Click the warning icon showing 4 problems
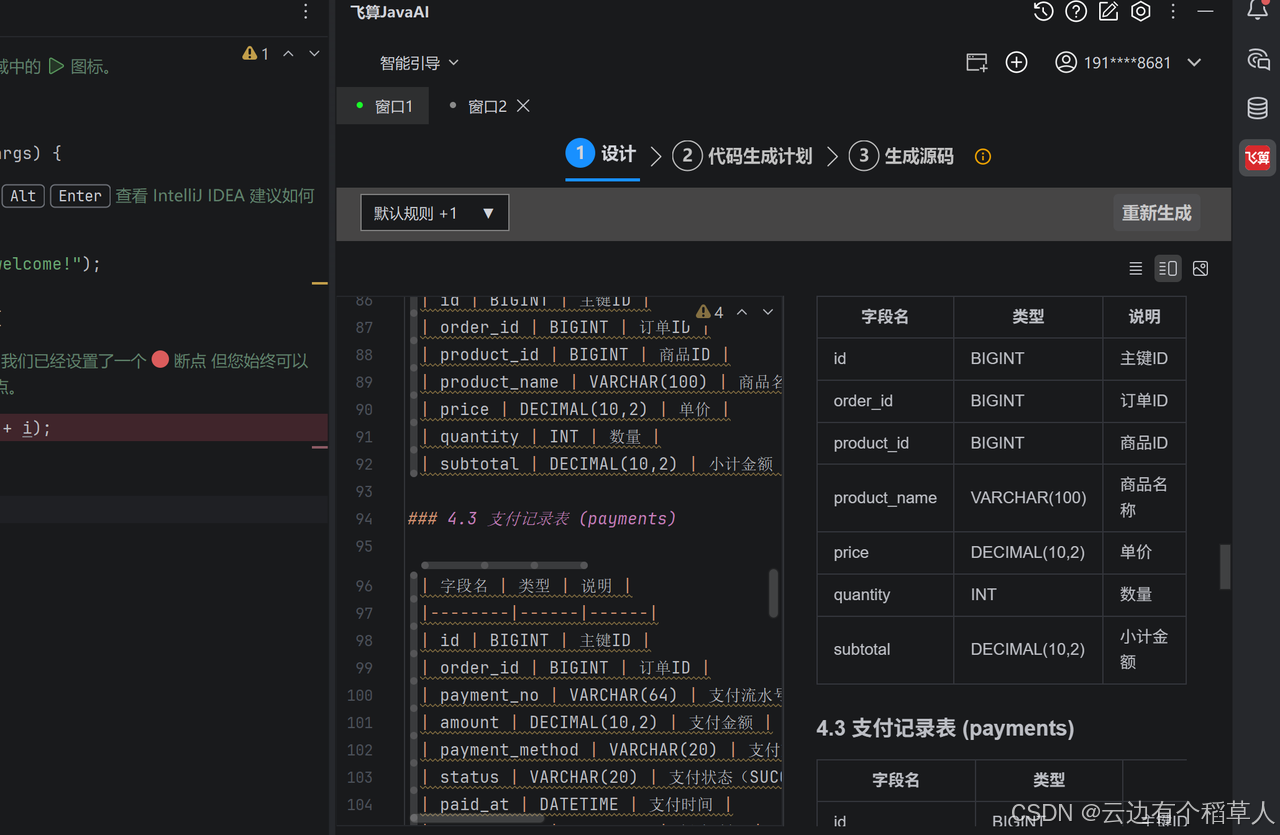Viewport: 1280px width, 835px height. click(x=704, y=312)
